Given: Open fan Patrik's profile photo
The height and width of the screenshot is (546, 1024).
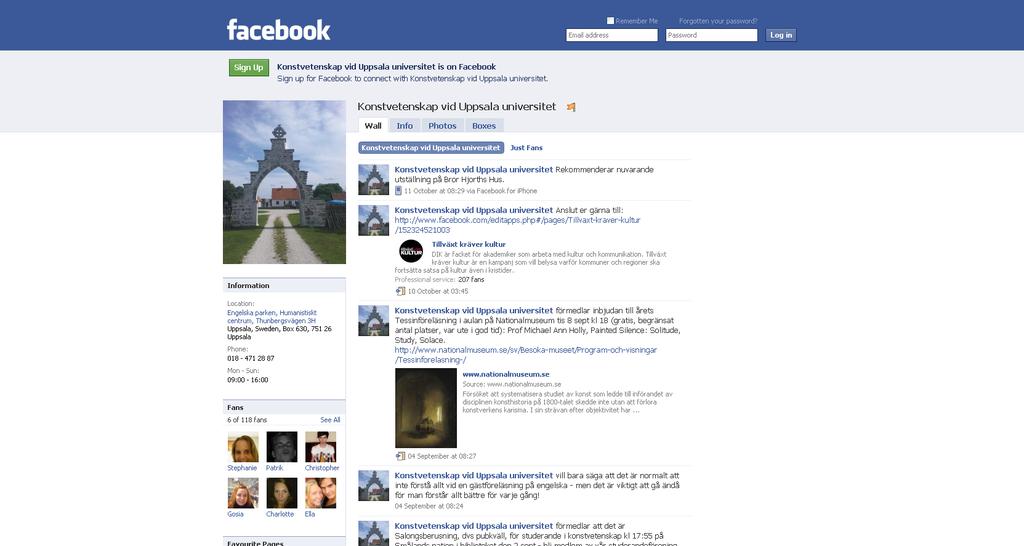Looking at the screenshot, I should click(x=281, y=447).
